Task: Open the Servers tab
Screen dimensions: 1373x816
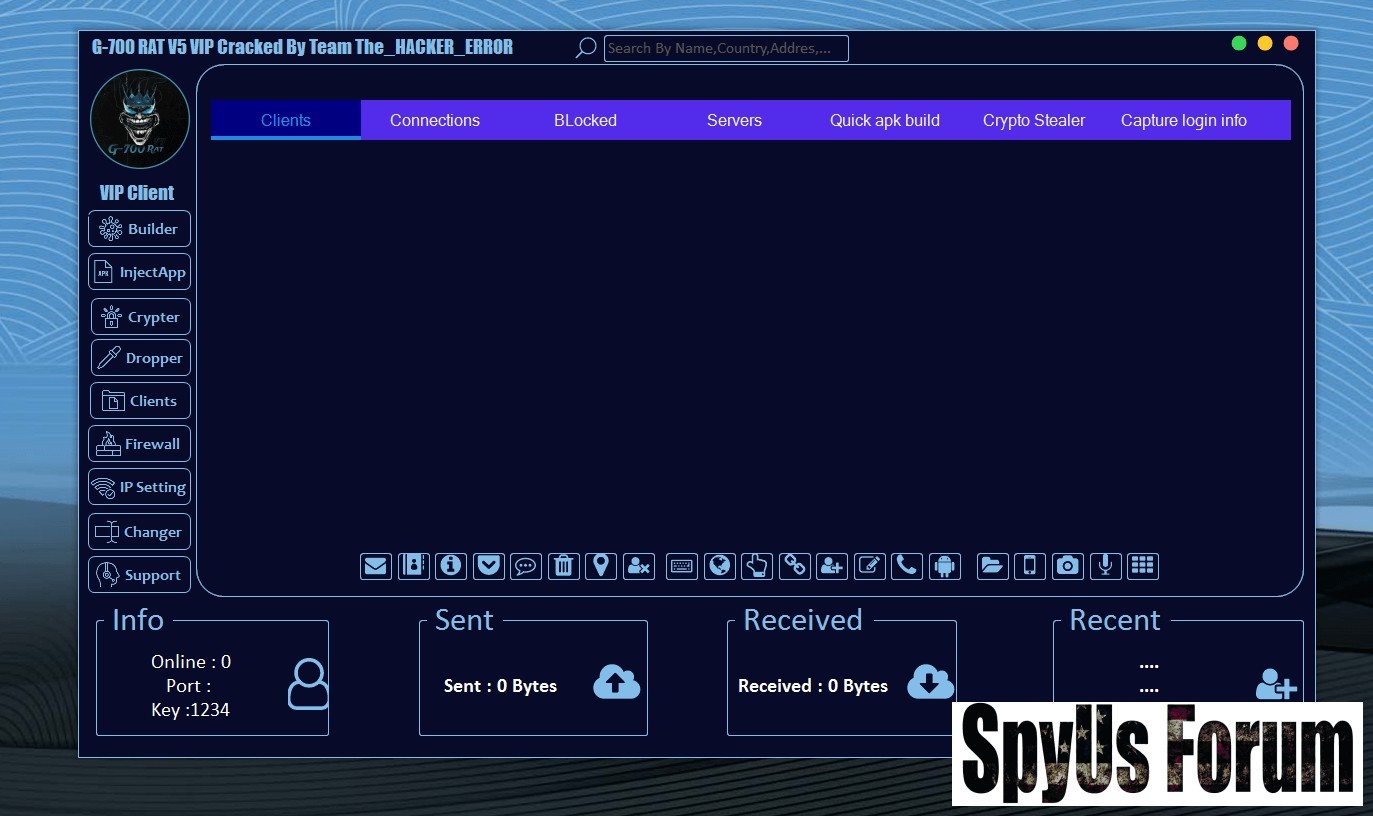Action: (734, 120)
